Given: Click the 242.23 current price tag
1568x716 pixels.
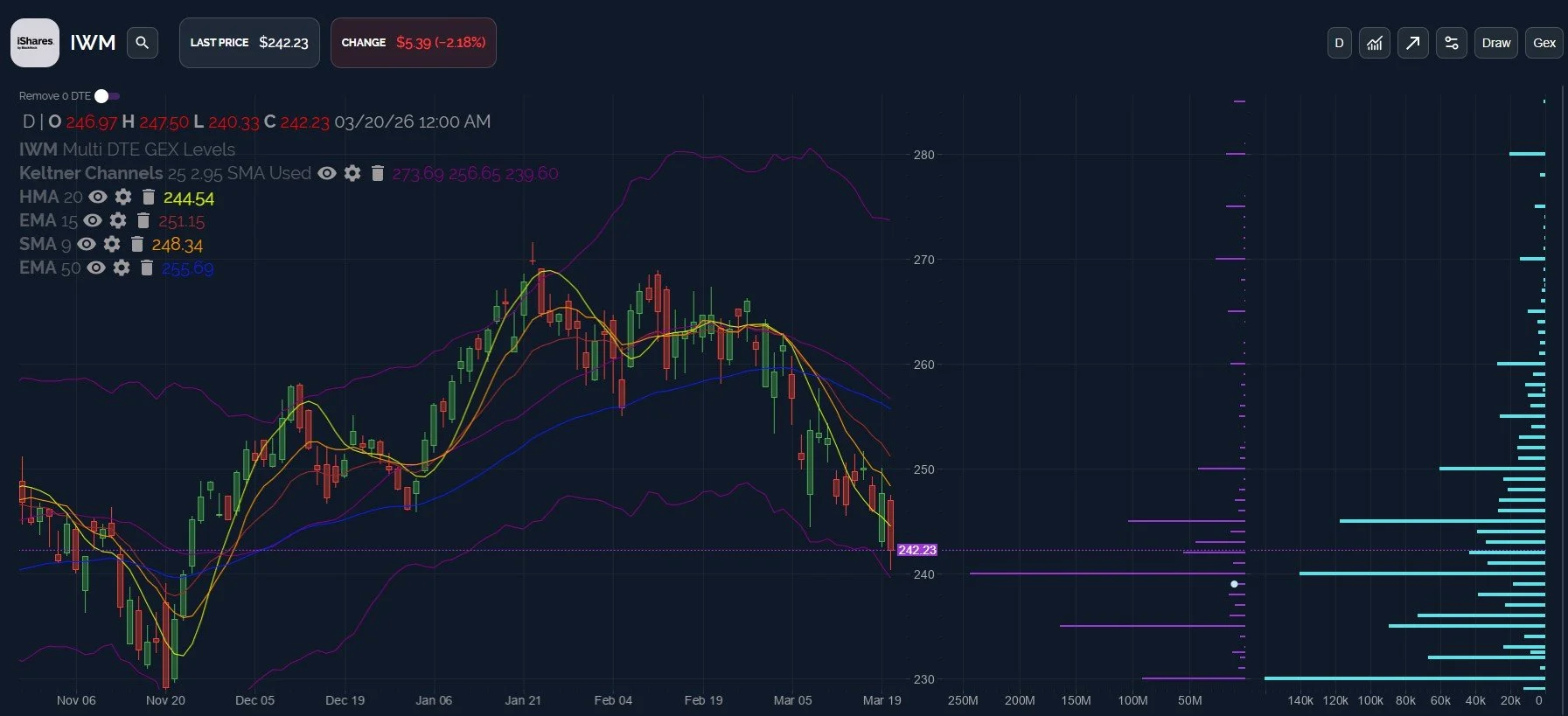Looking at the screenshot, I should click(916, 550).
